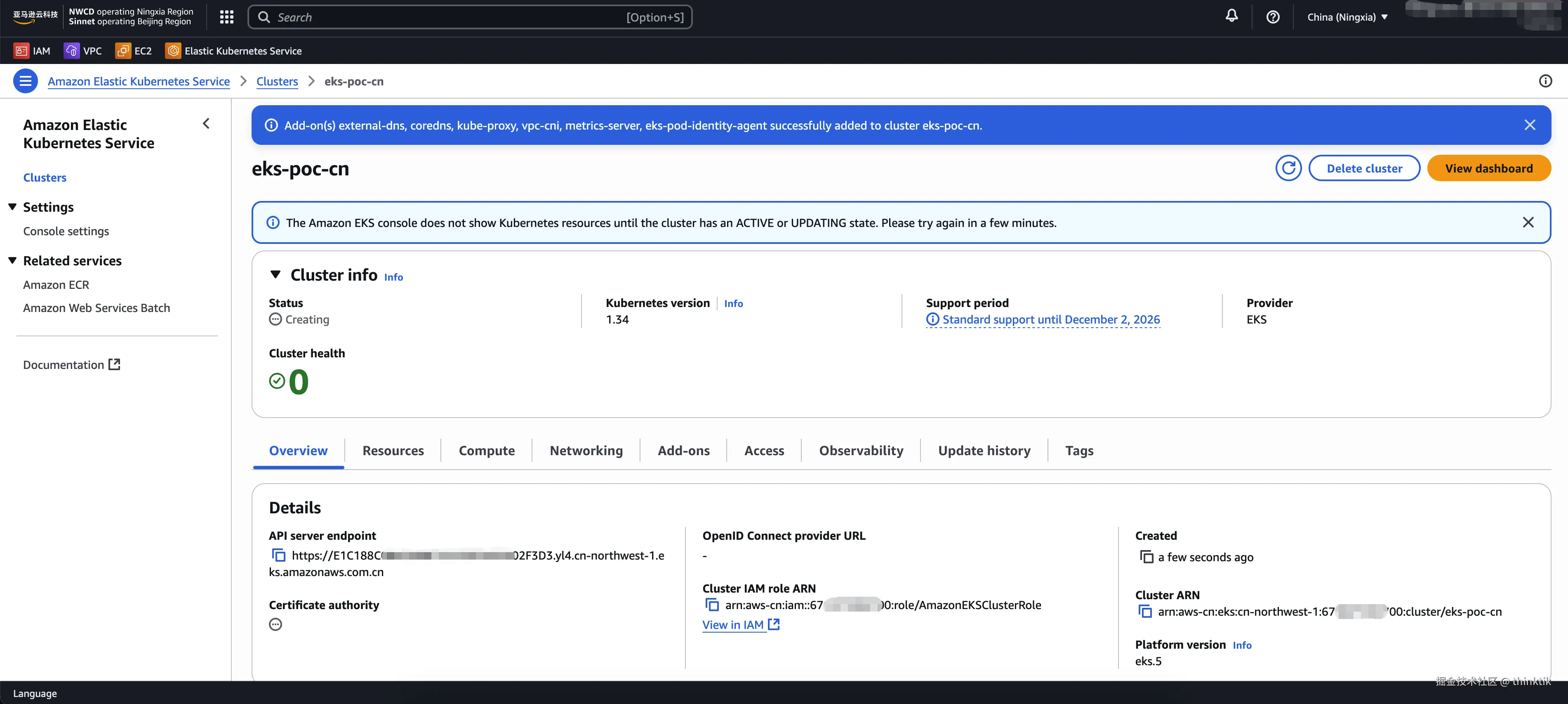This screenshot has width=1568, height=704.
Task: Open the China (Ningxia) region dropdown
Action: coord(1347,17)
